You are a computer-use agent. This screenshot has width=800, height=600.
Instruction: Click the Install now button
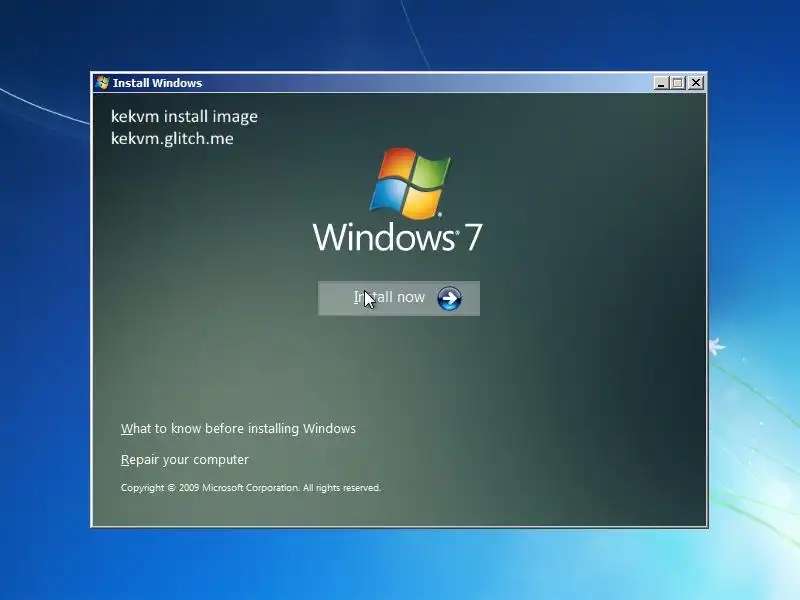pos(398,298)
